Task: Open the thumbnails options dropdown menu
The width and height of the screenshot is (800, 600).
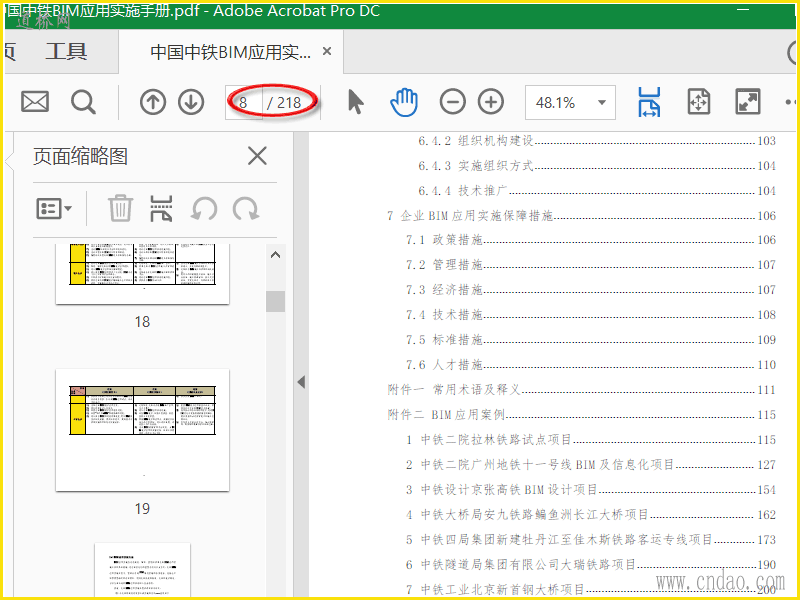Action: click(x=54, y=208)
